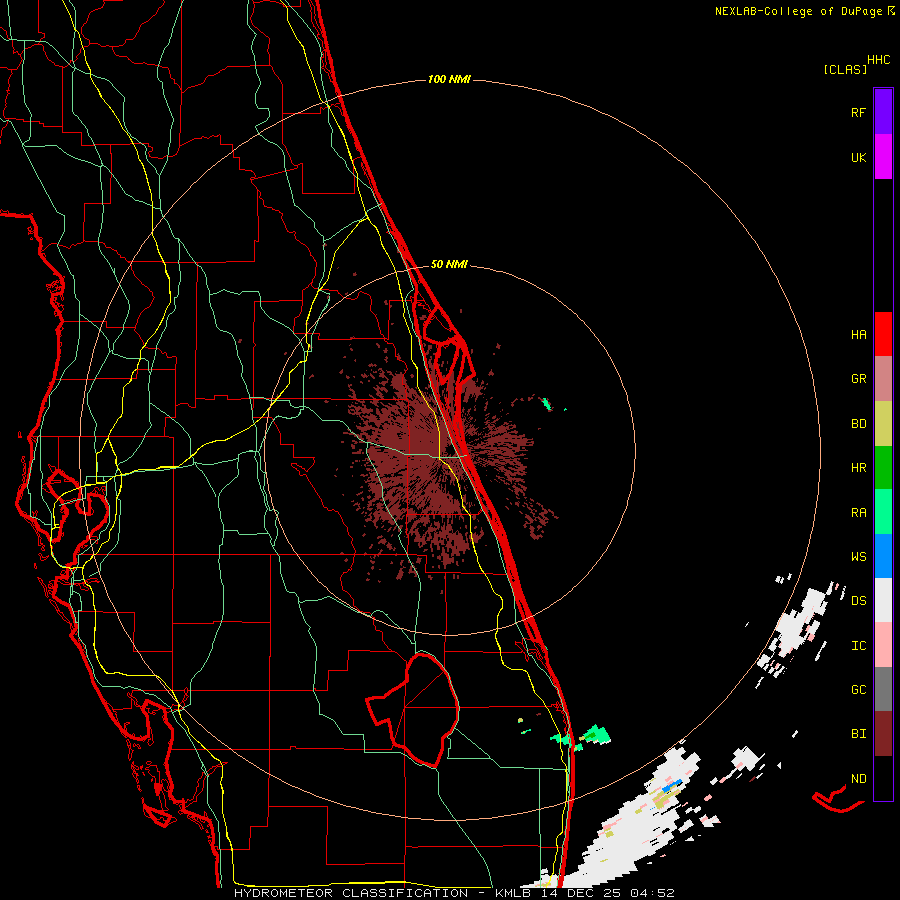Click the UK magenta legend swatch
The width and height of the screenshot is (900, 900).
pyautogui.click(x=883, y=157)
